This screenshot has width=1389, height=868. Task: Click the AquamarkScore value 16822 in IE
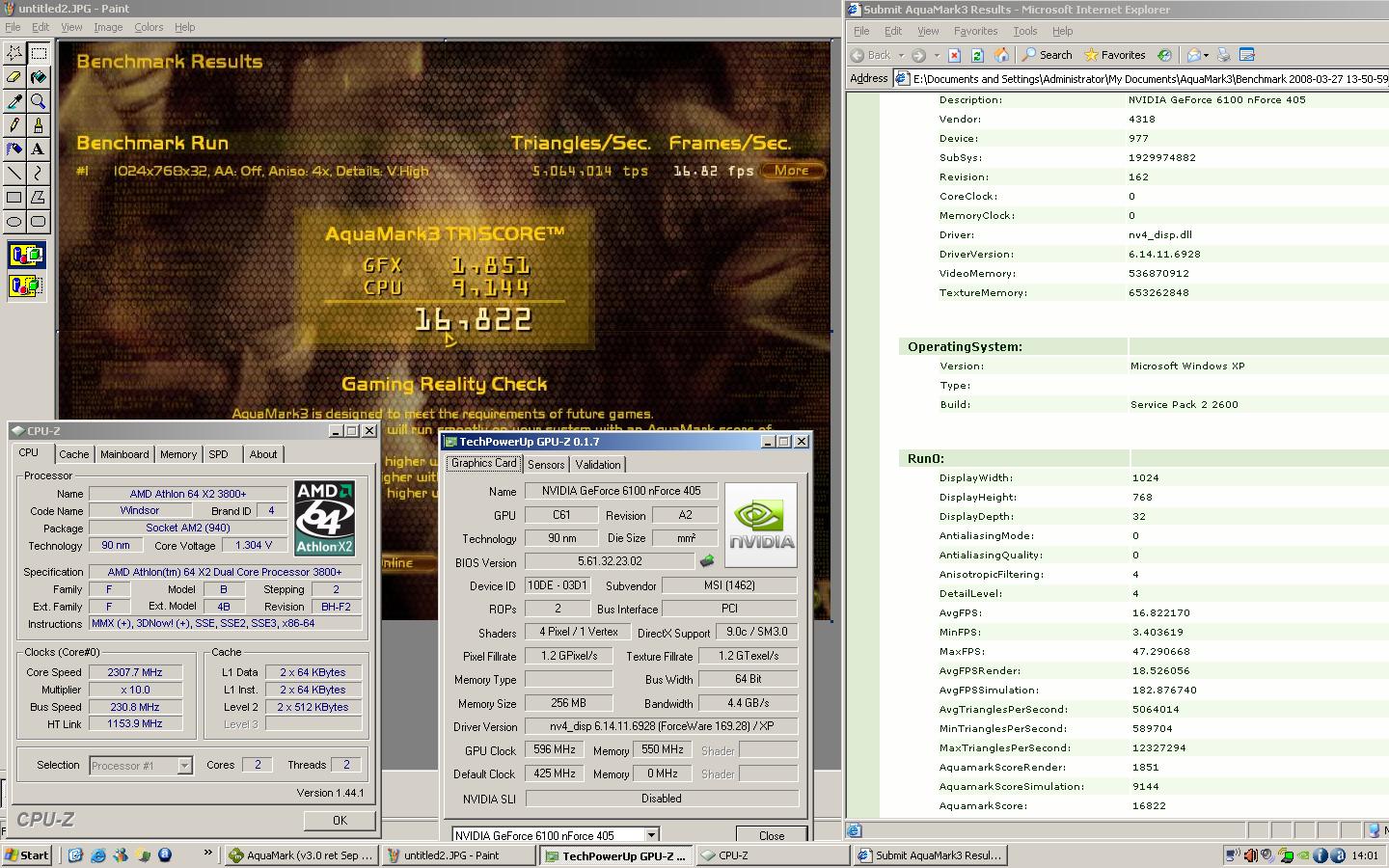pyautogui.click(x=1149, y=805)
